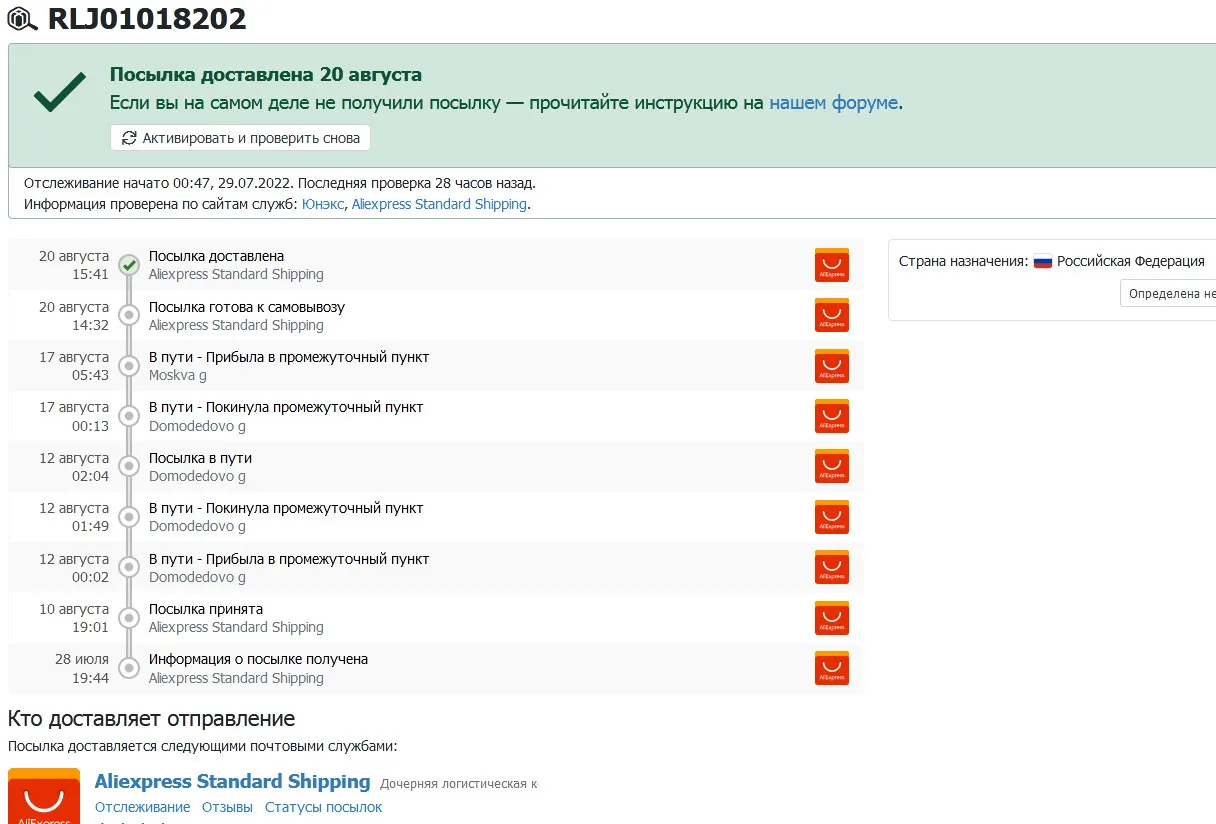Open the 'Отслеживание' link
The width and height of the screenshot is (1216, 824).
[142, 807]
